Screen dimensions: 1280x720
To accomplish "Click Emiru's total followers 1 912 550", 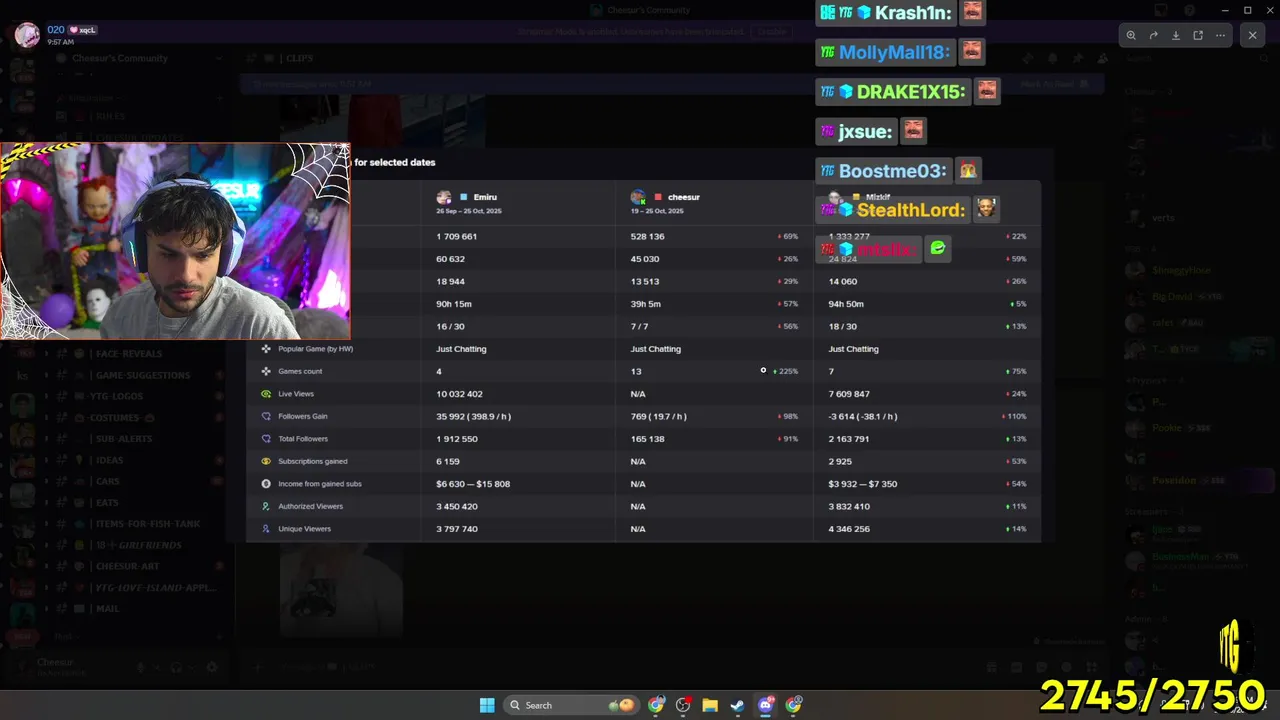I will (x=457, y=439).
